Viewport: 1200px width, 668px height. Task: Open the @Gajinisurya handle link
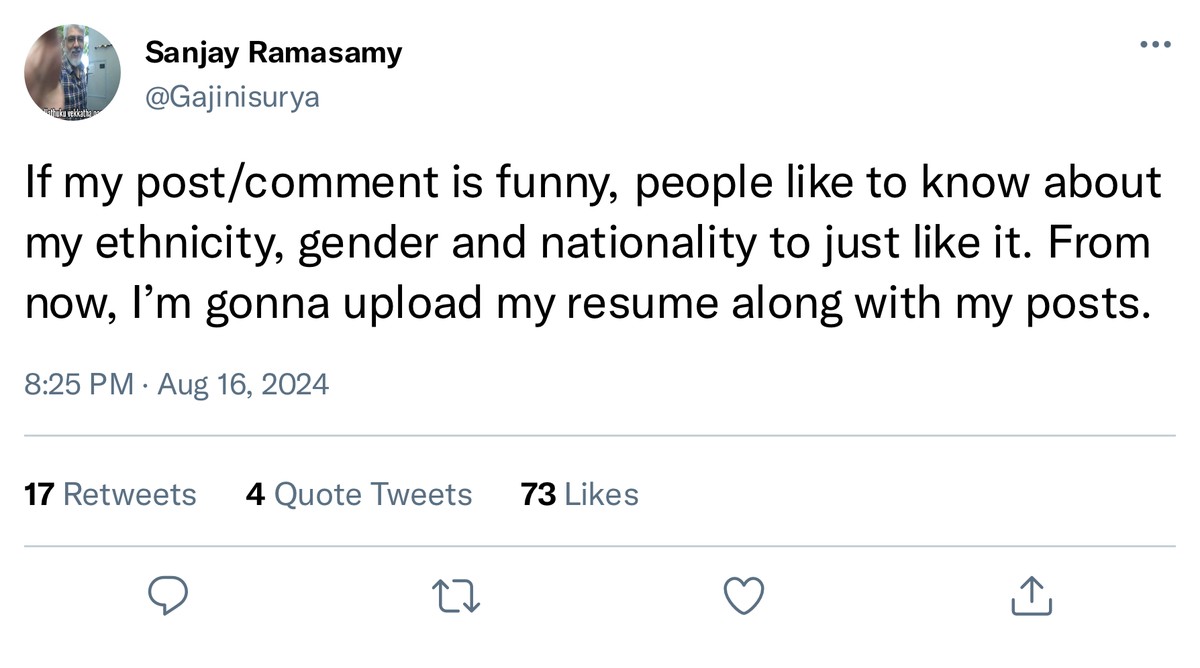pyautogui.click(x=232, y=96)
